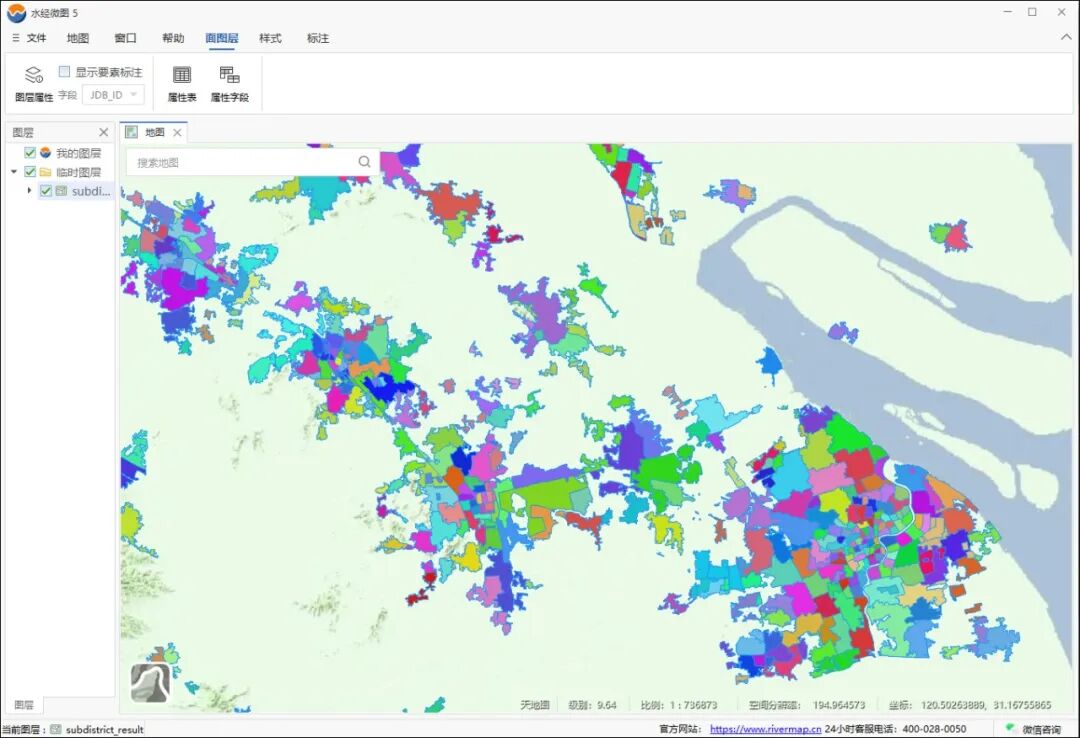The width and height of the screenshot is (1080, 738).
Task: Click the WeChat icon in the status bar
Action: 1010,728
